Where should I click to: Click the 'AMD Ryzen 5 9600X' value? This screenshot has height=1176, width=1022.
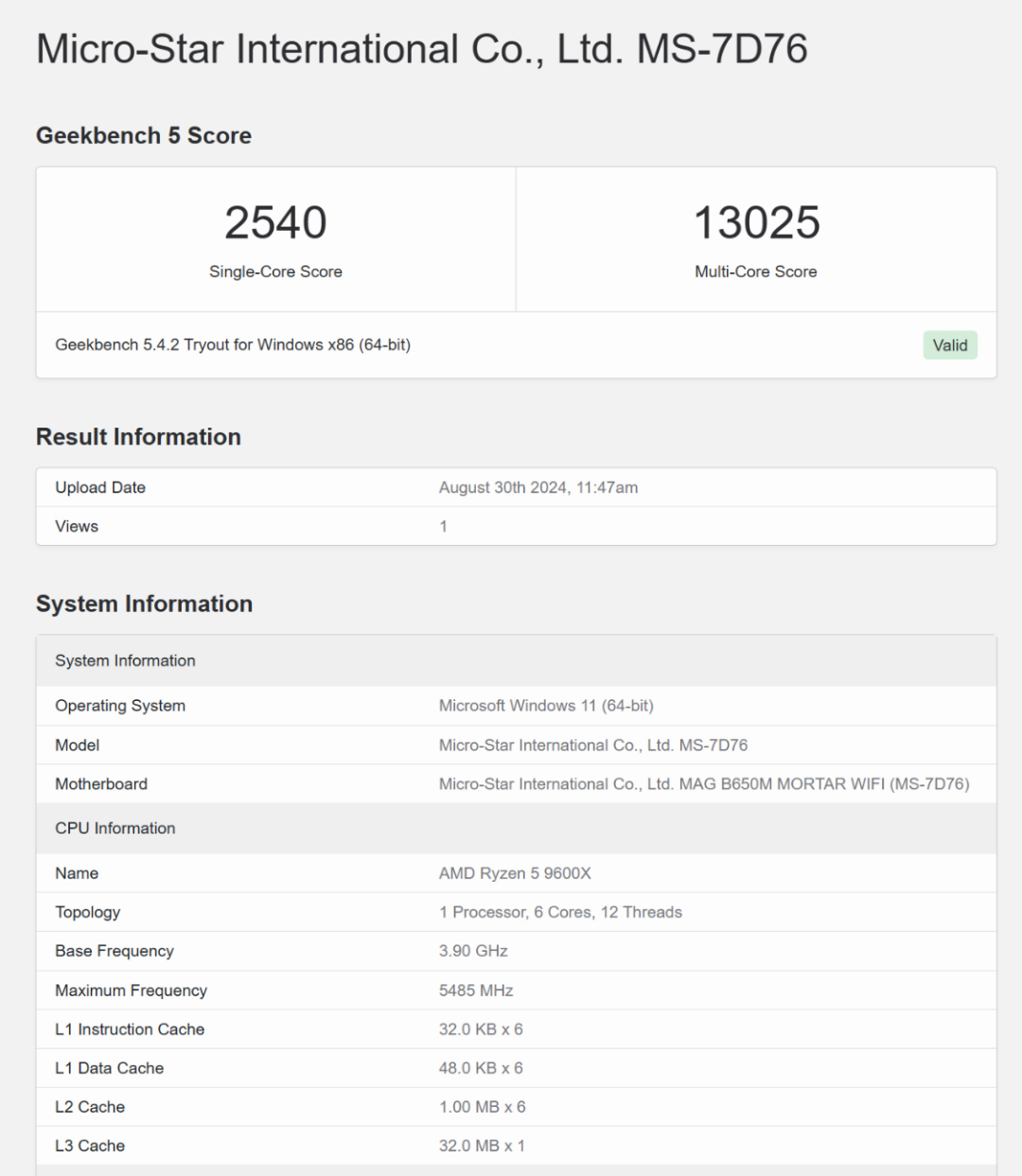(x=515, y=873)
